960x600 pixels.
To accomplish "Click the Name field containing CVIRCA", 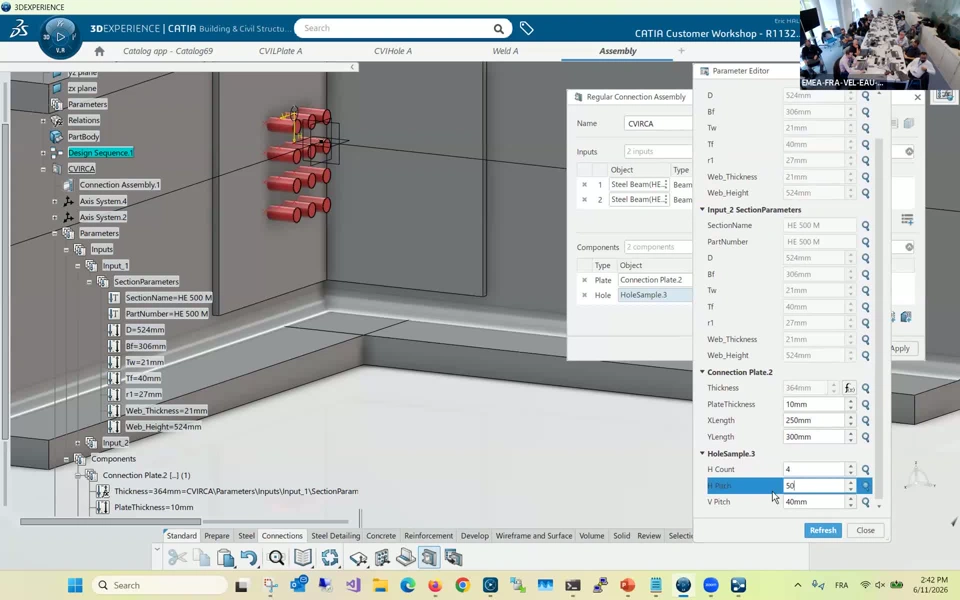I will point(658,124).
